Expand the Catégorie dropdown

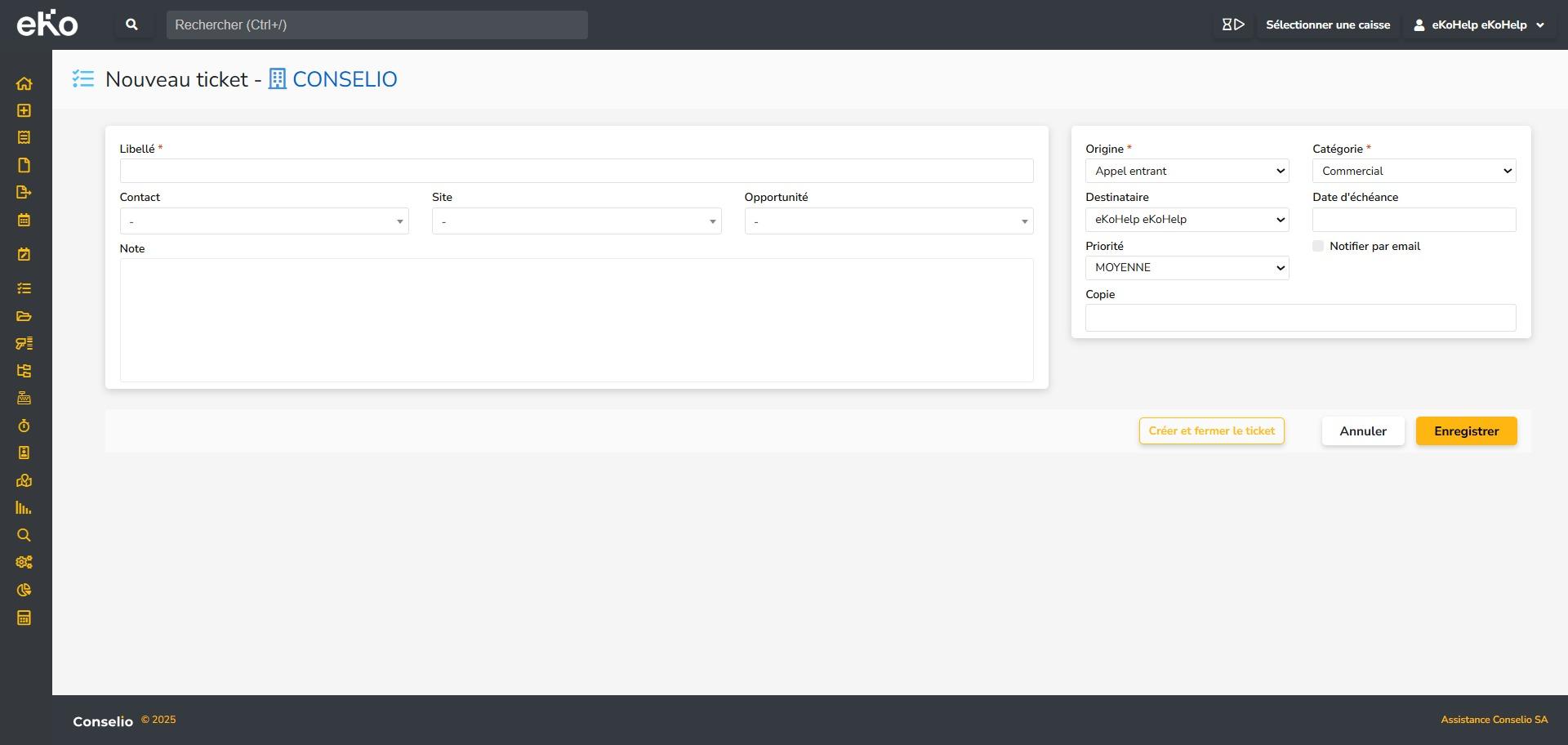pos(1414,171)
